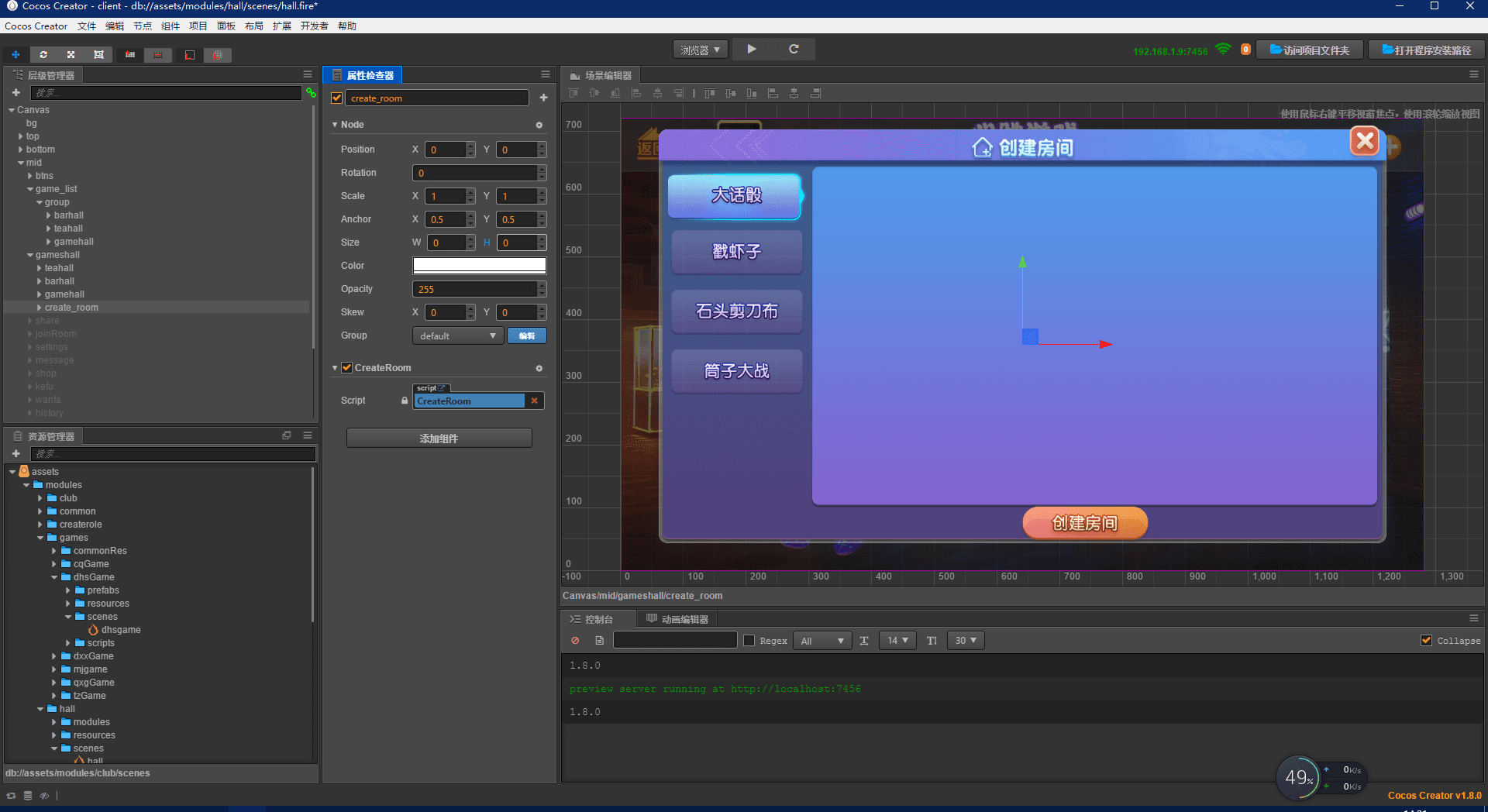Open the Group default dropdown
1488x812 pixels.
(x=458, y=335)
